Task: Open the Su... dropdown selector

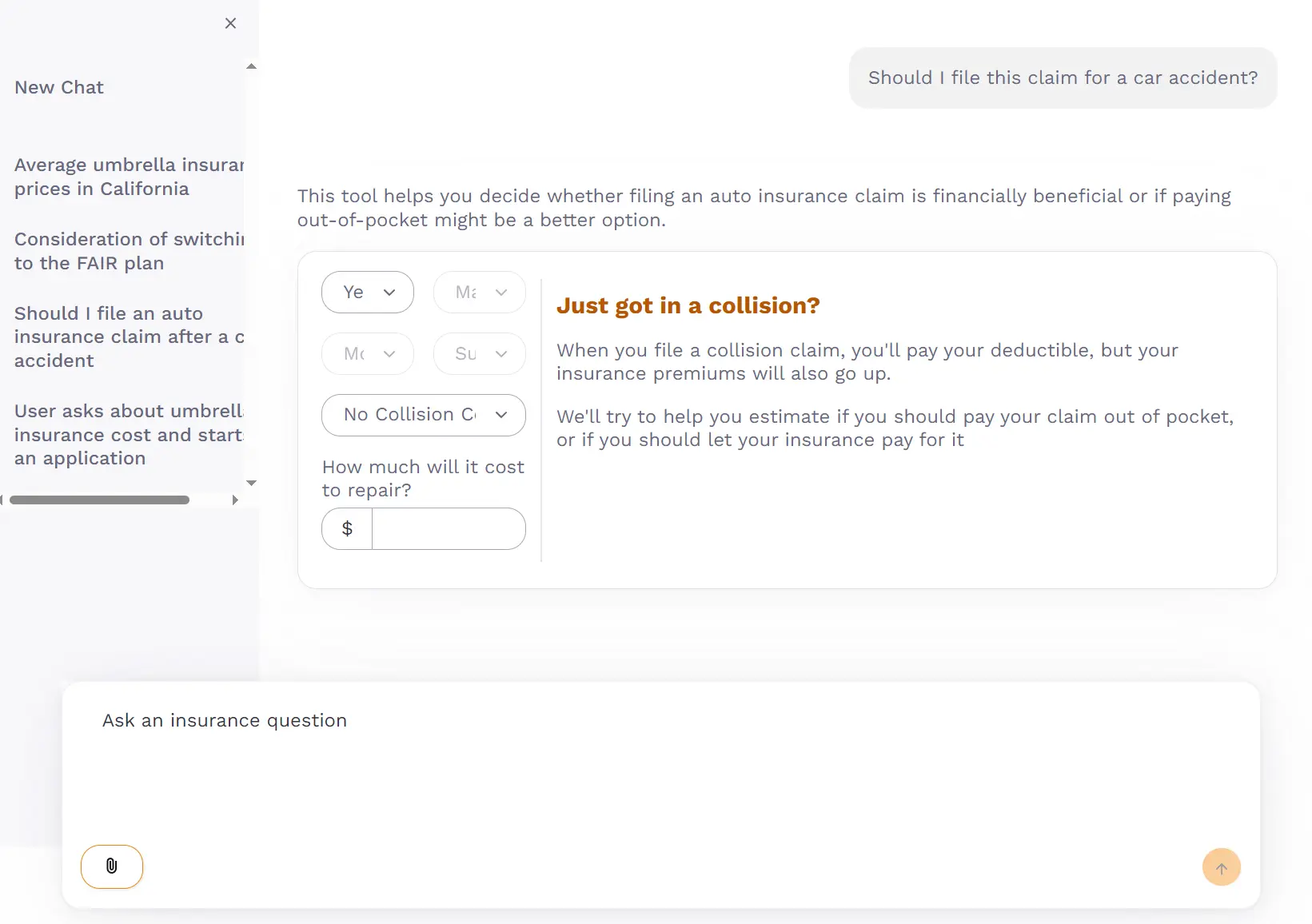Action: tap(479, 353)
